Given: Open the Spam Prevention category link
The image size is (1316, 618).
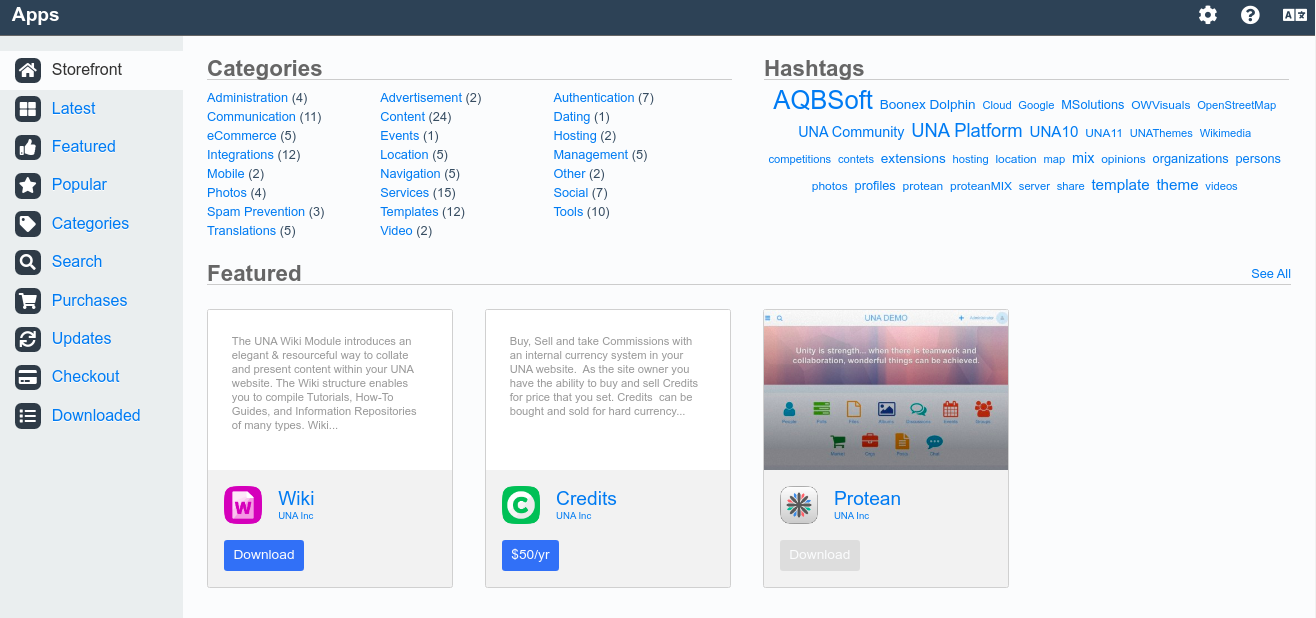Looking at the screenshot, I should [256, 212].
